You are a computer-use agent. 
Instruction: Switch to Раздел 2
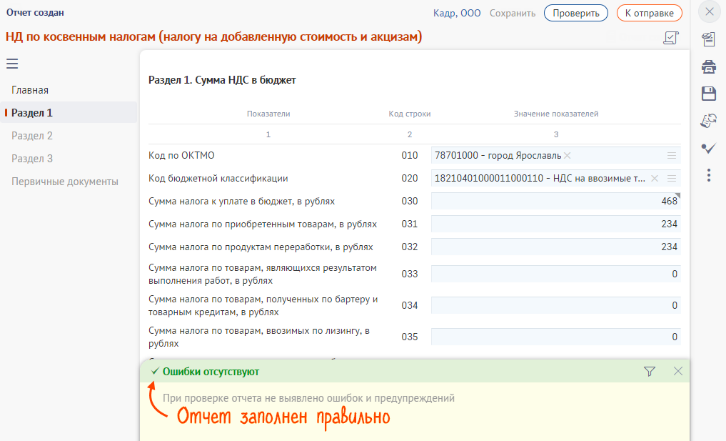click(32, 136)
